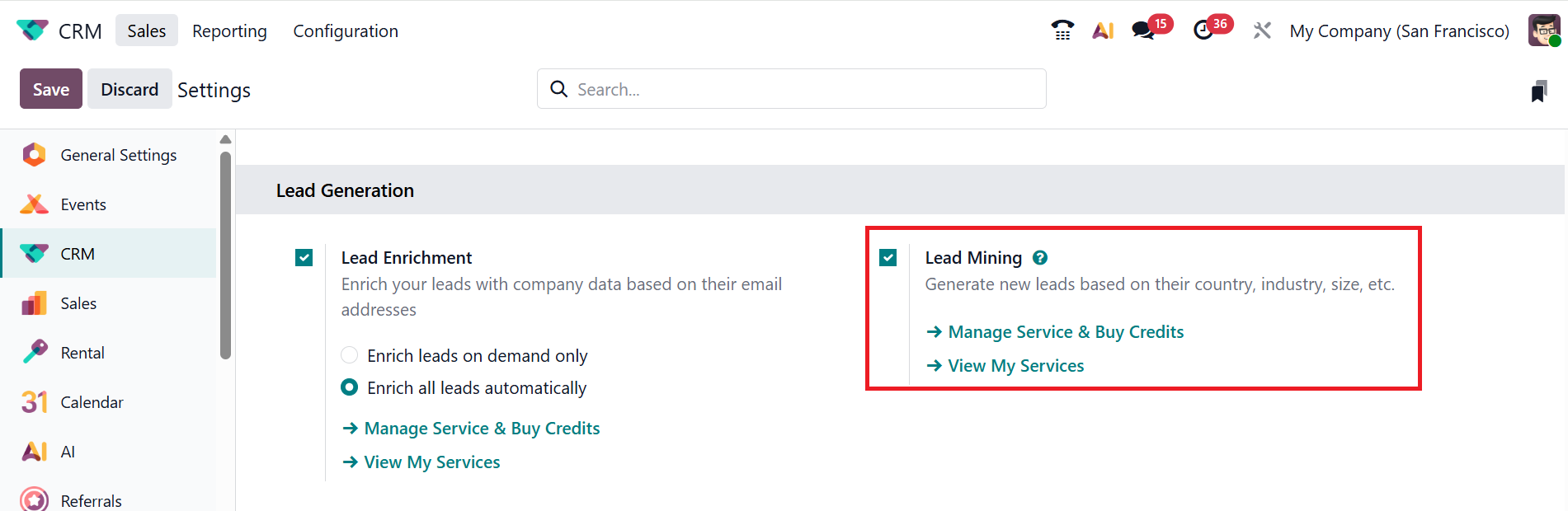The height and width of the screenshot is (511, 1568).
Task: Select Enrich leads on demand only
Action: tap(350, 355)
